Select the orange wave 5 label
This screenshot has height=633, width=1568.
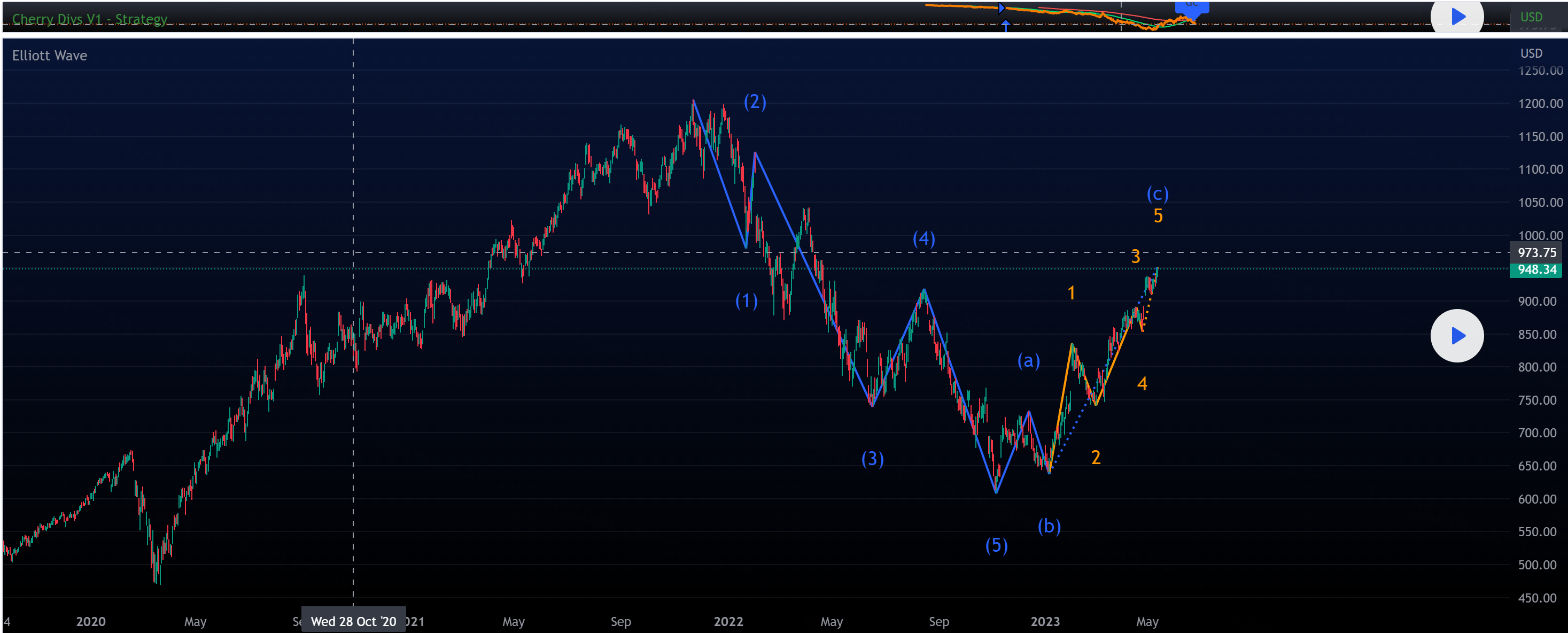click(x=1158, y=216)
